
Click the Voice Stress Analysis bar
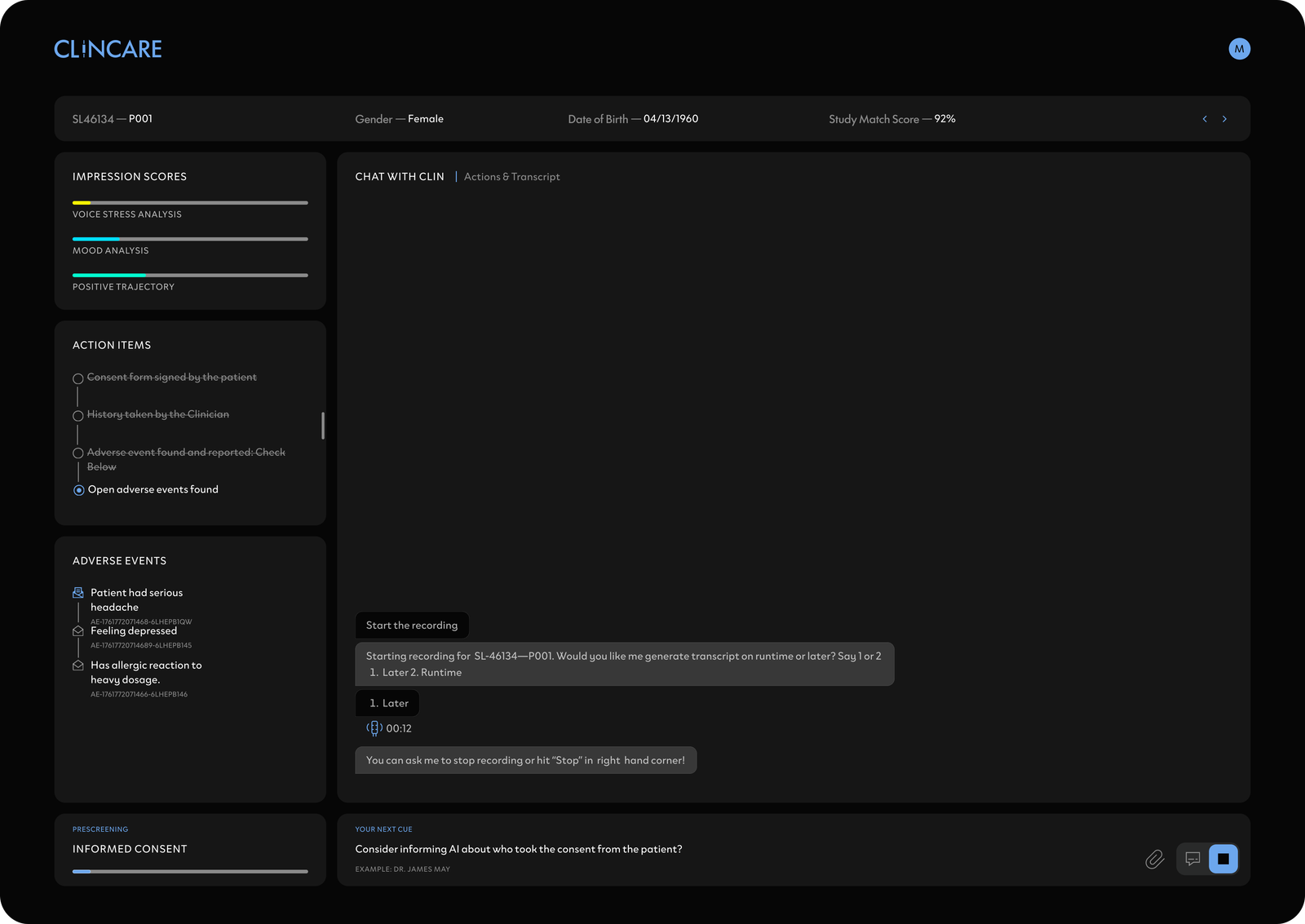click(x=190, y=202)
